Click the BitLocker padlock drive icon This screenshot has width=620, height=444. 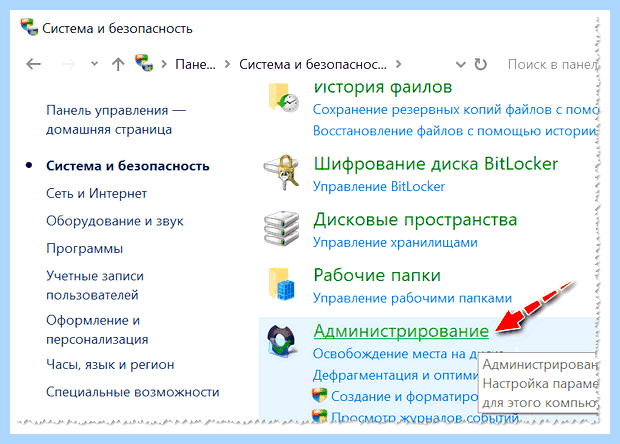point(282,173)
